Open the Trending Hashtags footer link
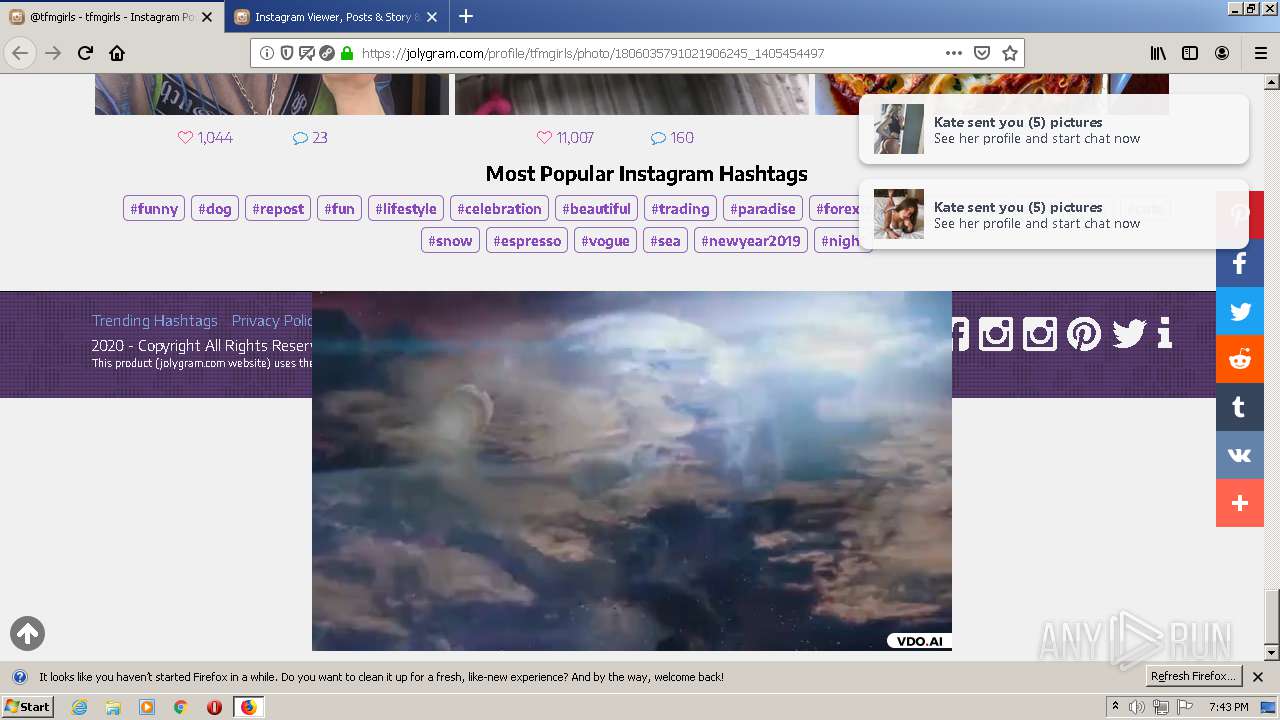 tap(155, 321)
